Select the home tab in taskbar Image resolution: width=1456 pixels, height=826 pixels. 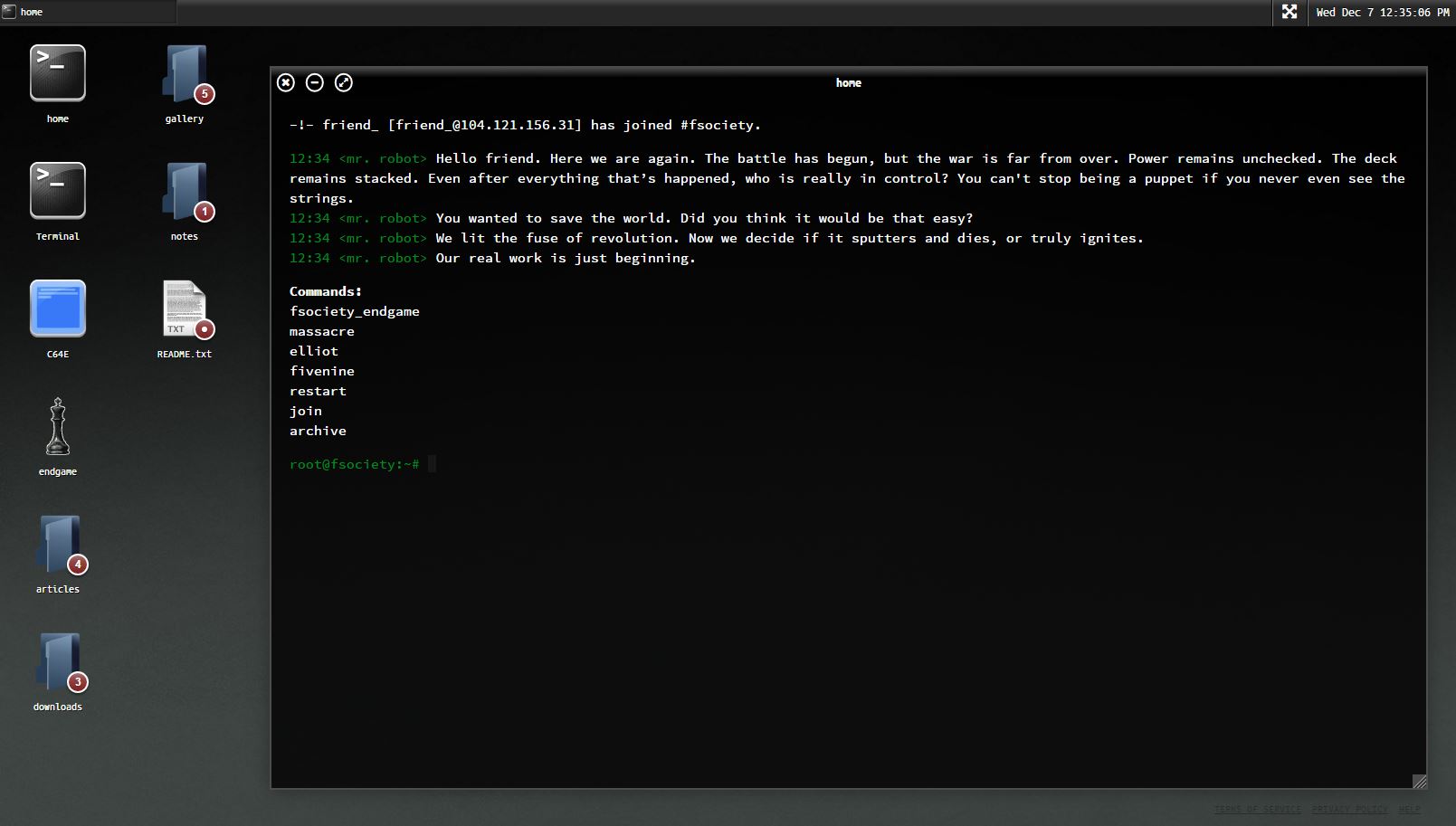[x=88, y=12]
